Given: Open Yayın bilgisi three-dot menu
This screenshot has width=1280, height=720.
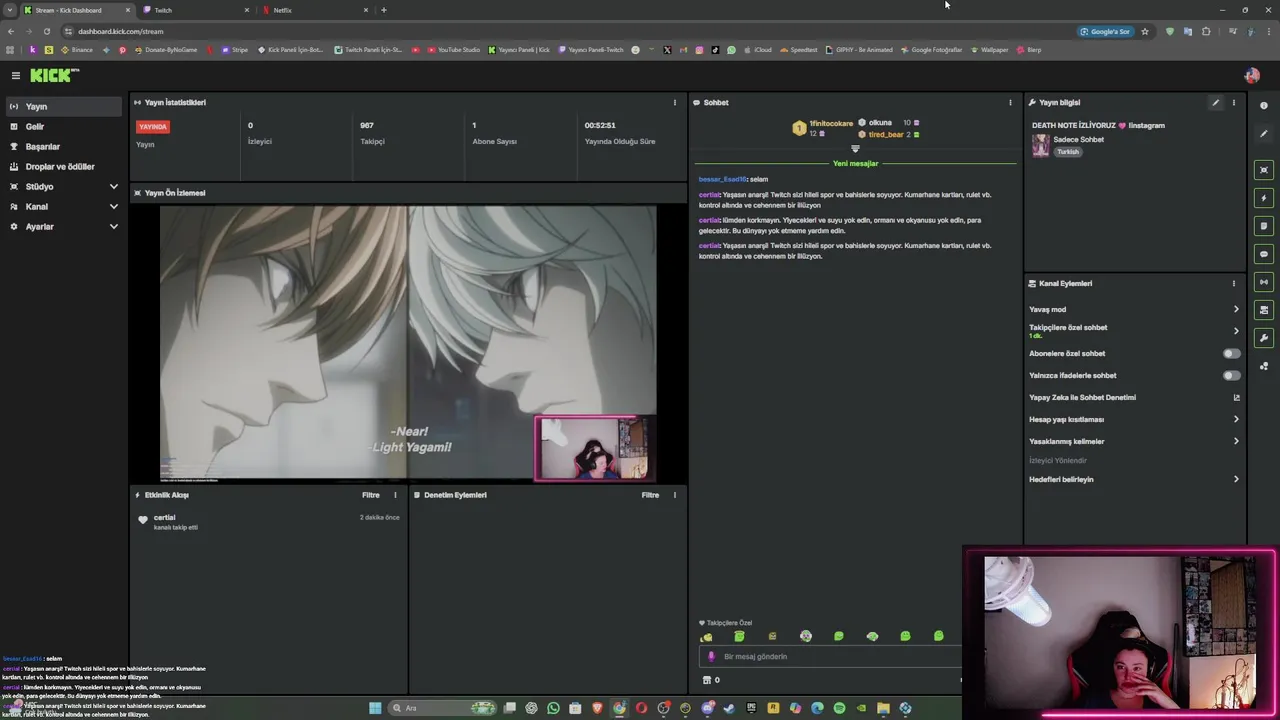Looking at the screenshot, I should 1233,102.
